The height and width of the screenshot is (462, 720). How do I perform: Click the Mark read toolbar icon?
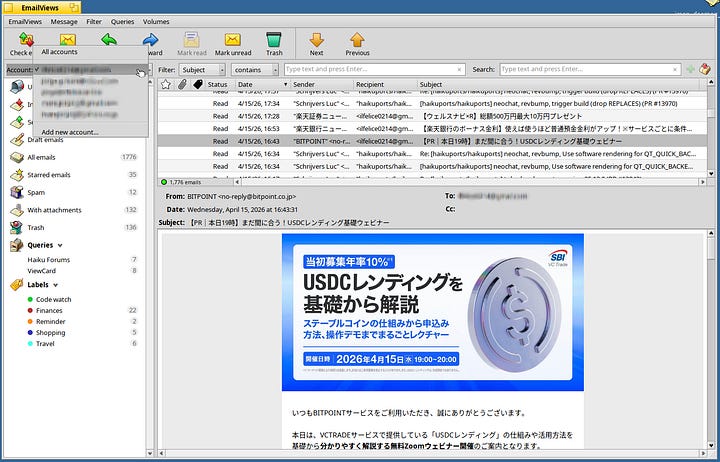point(191,39)
